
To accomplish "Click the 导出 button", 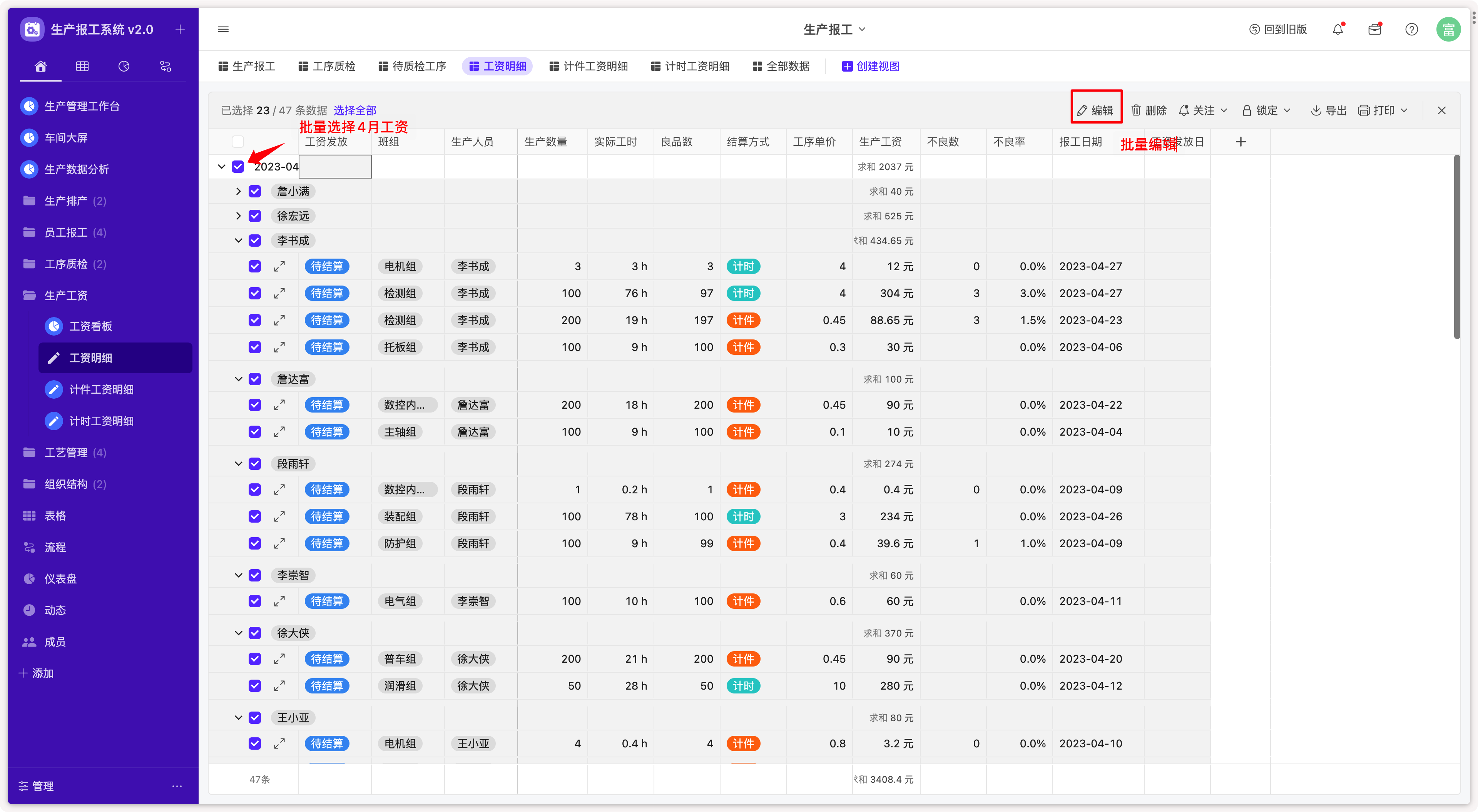I will (x=1328, y=110).
